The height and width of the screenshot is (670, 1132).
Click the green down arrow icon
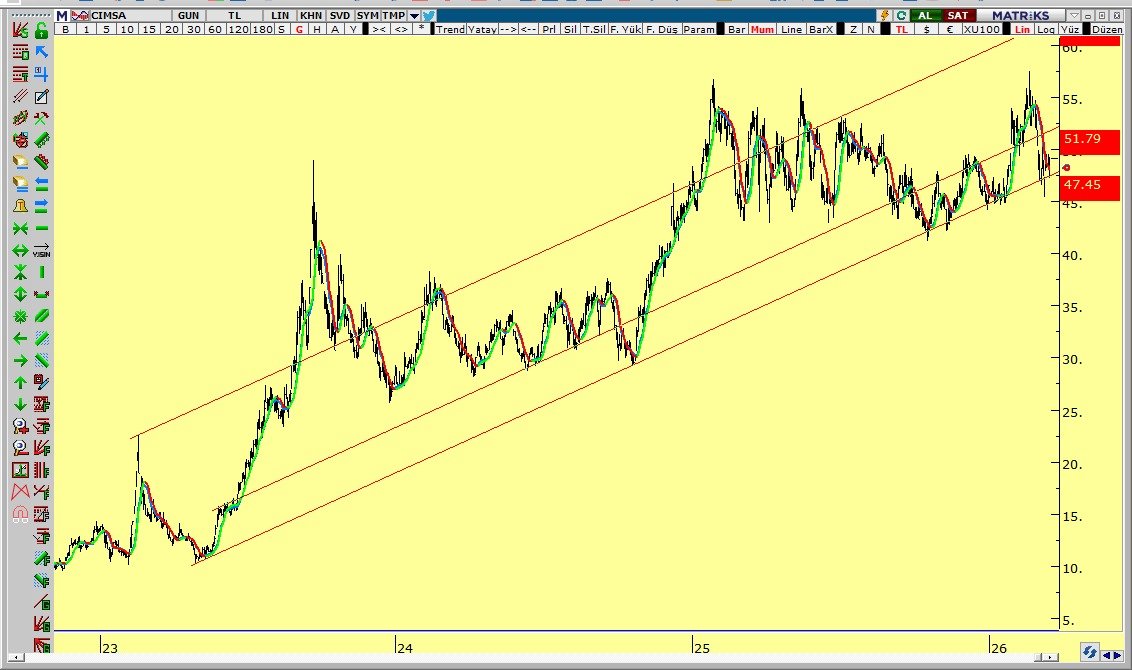click(20, 404)
